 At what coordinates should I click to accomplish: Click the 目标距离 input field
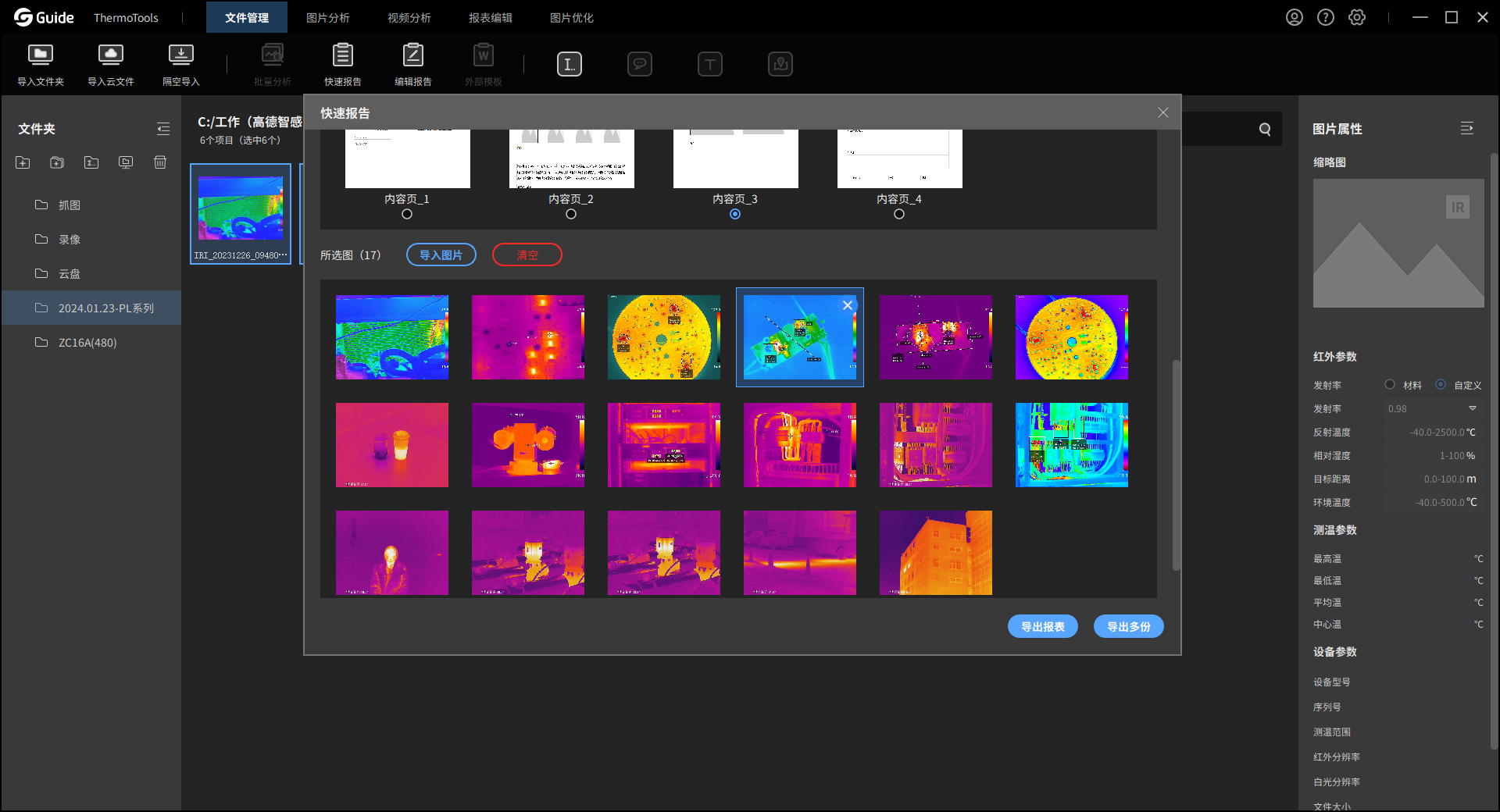click(1433, 479)
